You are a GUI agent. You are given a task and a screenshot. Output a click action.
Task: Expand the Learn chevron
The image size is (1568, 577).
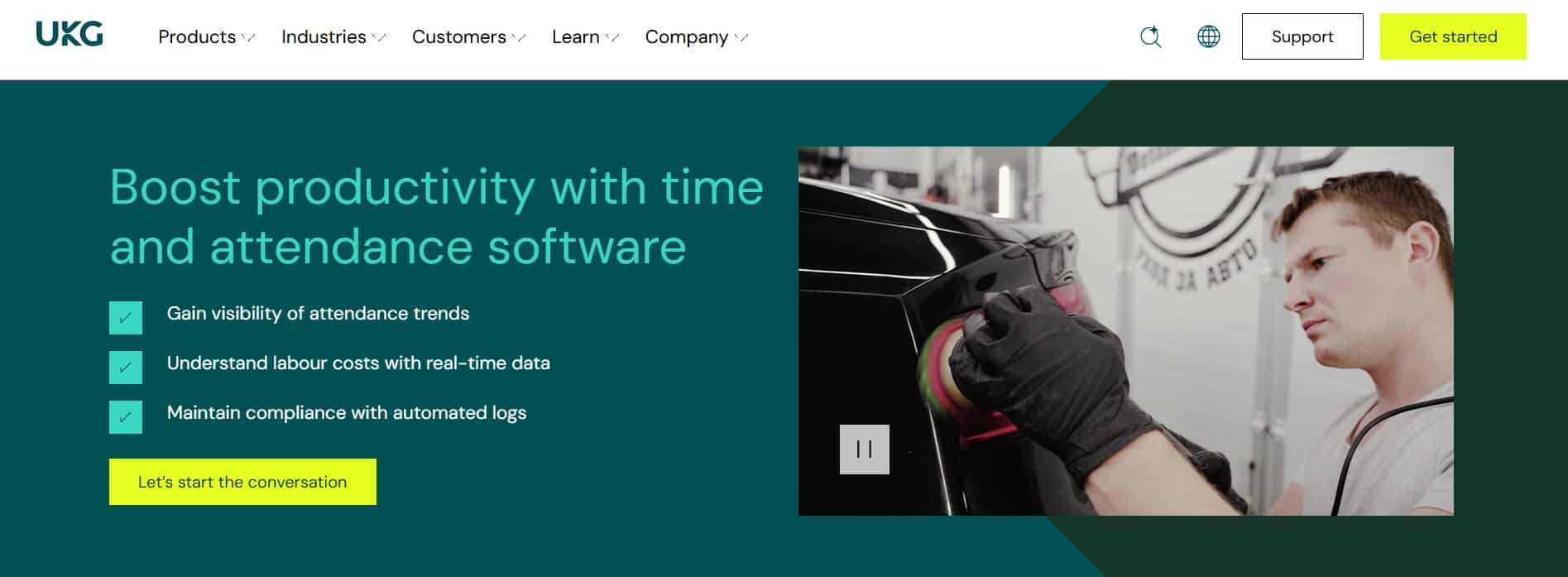pyautogui.click(x=612, y=37)
